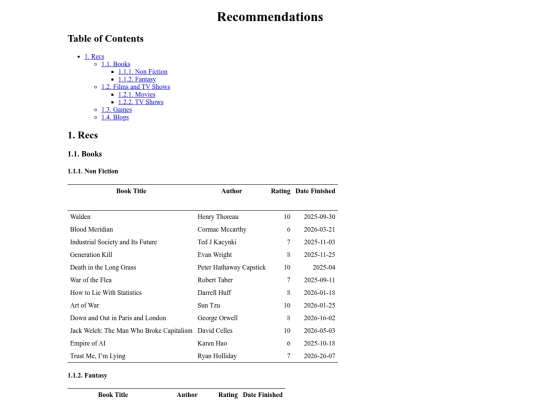This screenshot has height=405, width=540.
Task: Jump to '1.2.2. TV Shows' link
Action: pos(141,102)
